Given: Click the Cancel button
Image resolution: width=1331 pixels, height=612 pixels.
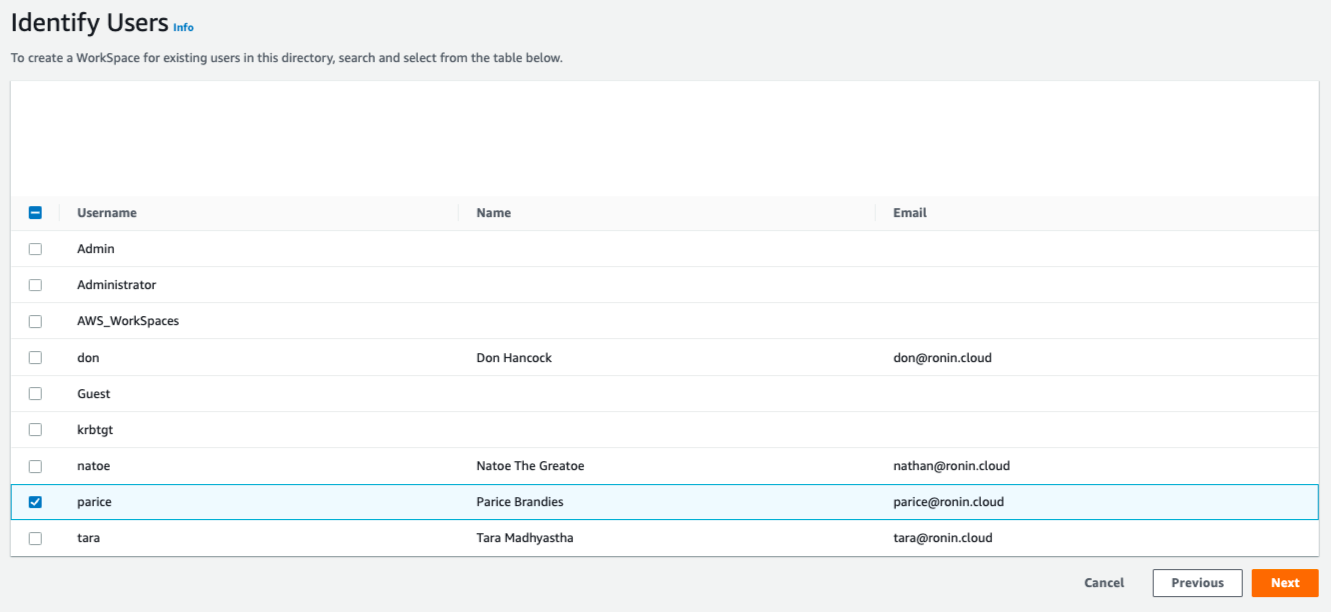Looking at the screenshot, I should point(1104,583).
